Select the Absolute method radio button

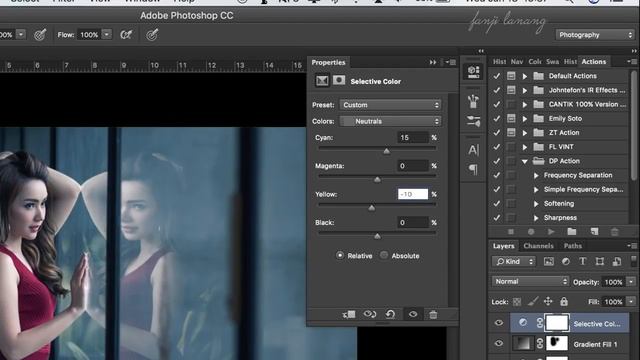[384, 255]
